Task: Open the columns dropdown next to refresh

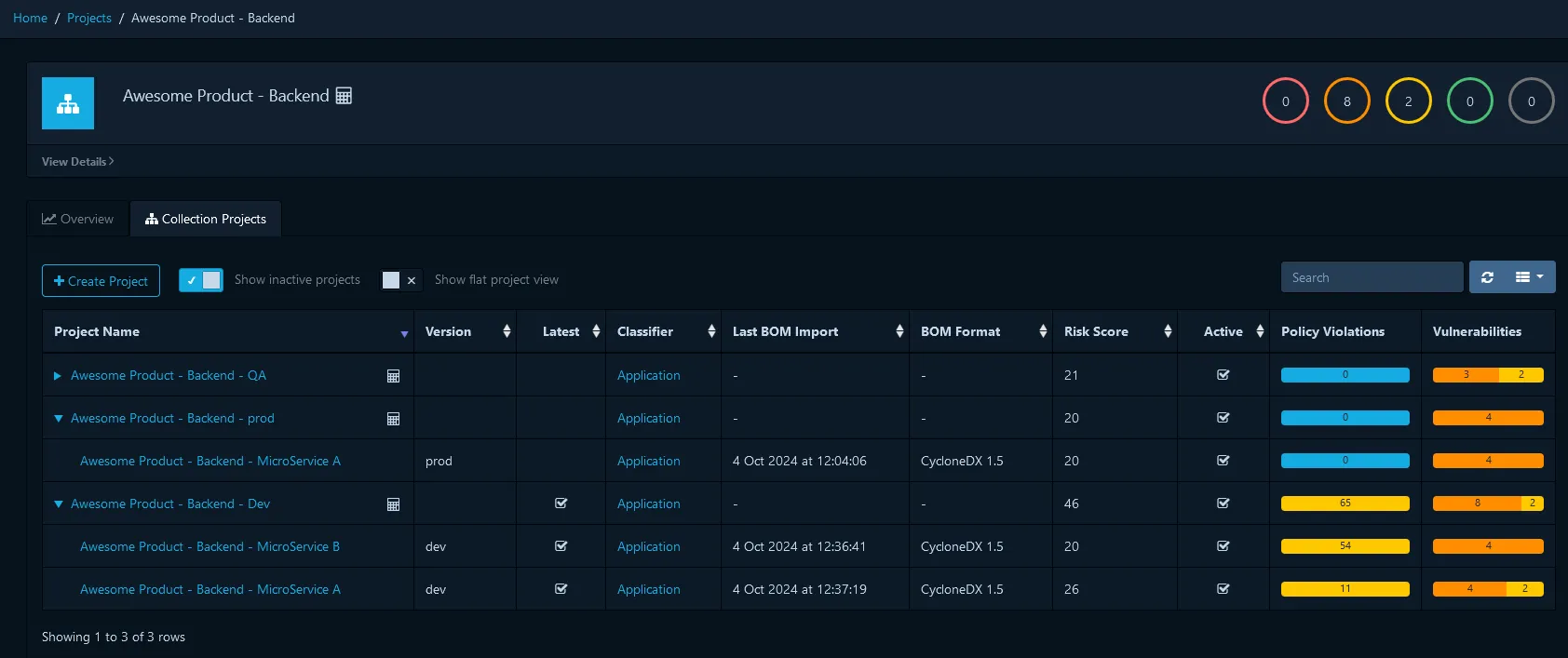Action: pyautogui.click(x=1530, y=277)
